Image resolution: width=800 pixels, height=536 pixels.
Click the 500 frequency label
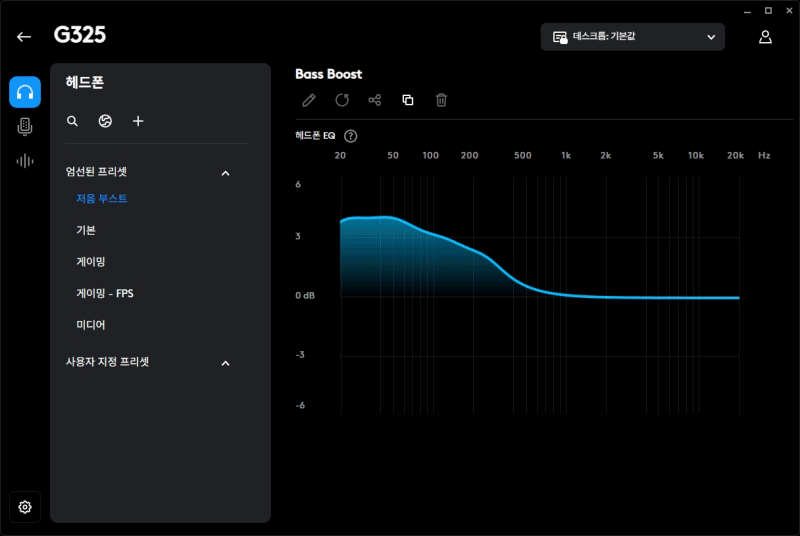point(522,156)
